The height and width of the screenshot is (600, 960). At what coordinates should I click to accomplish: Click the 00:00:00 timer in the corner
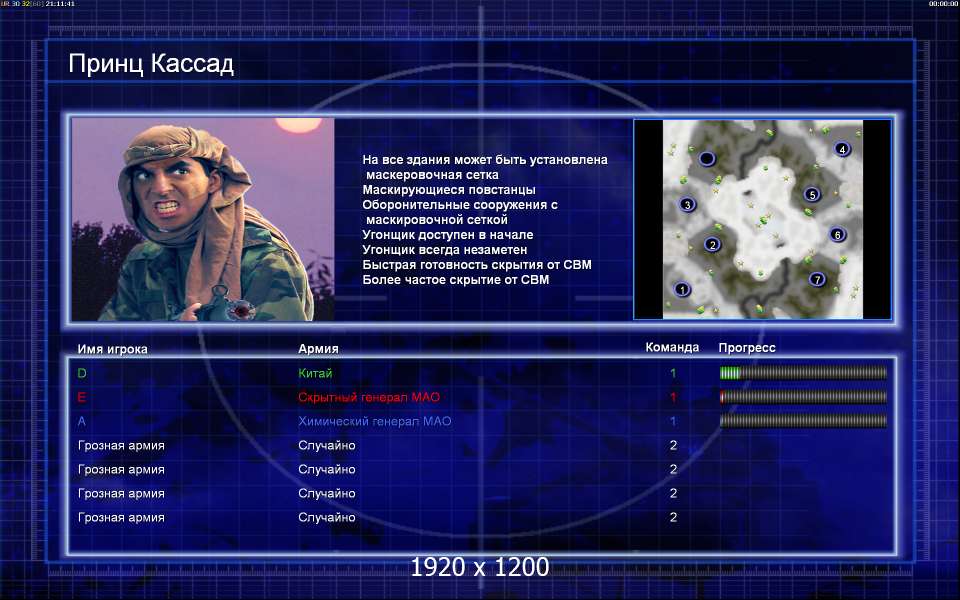point(943,4)
